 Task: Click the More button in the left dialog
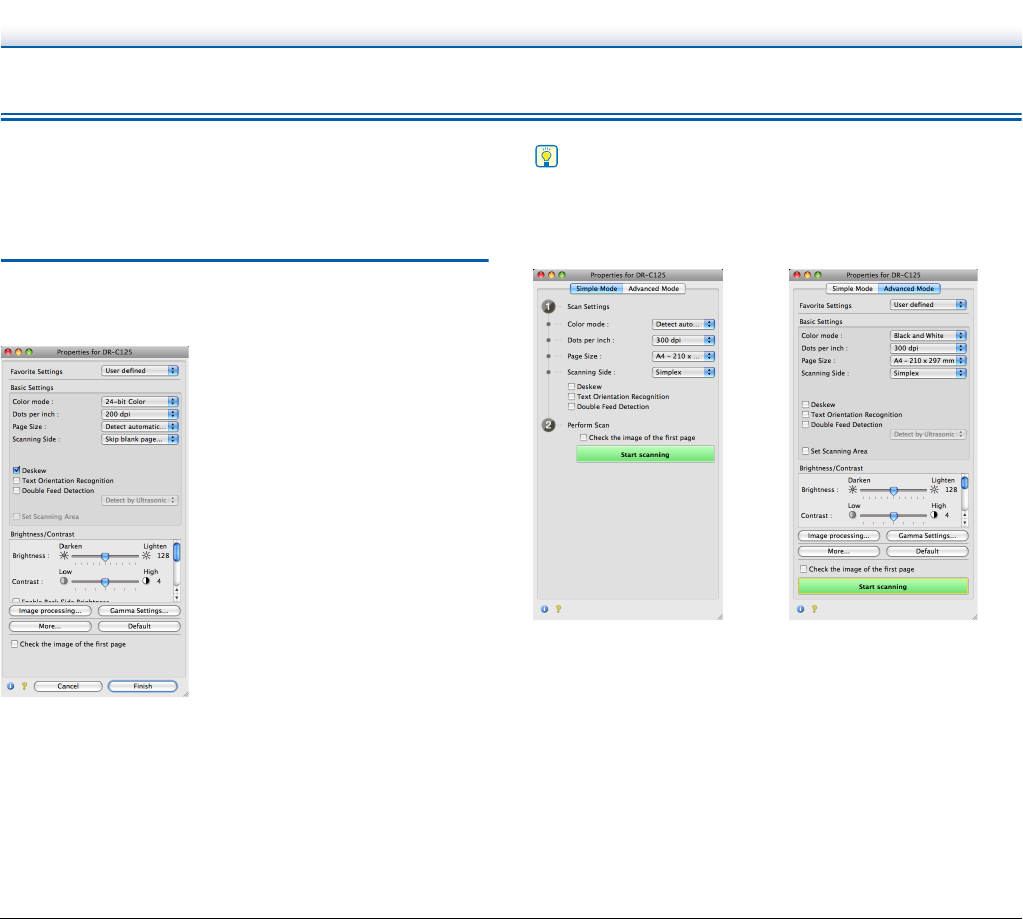pos(50,626)
